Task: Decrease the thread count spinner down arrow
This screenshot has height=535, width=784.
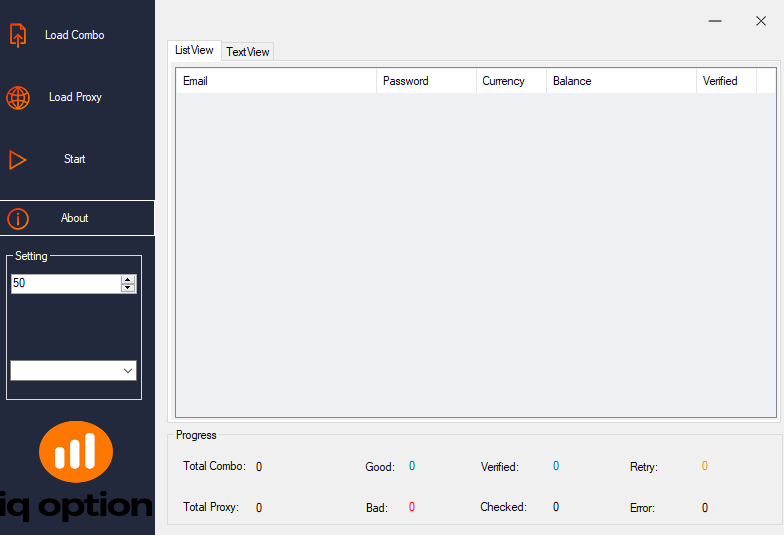Action: (x=128, y=288)
